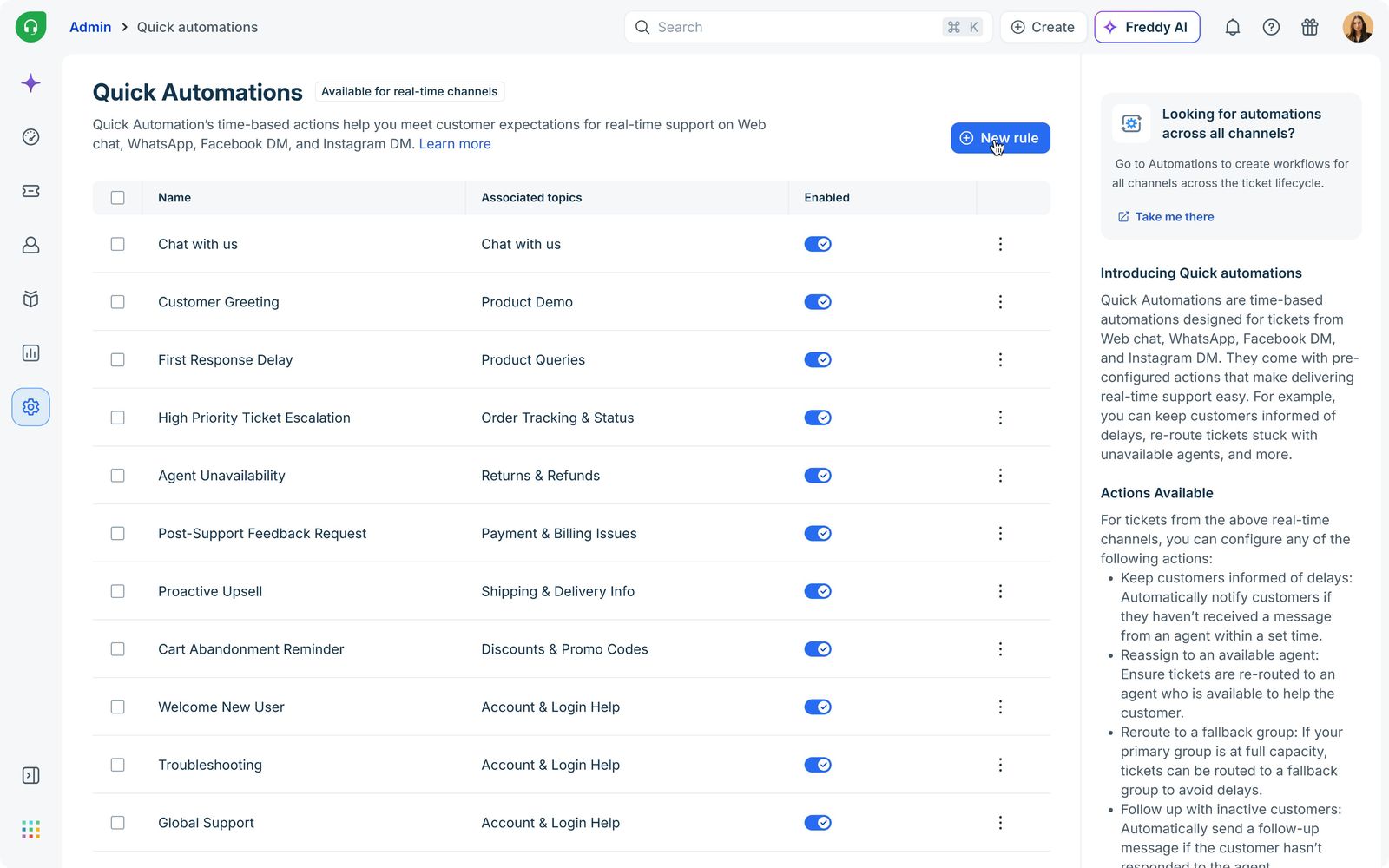Click the Freshdesk headset logo
Screen dimensions: 1389x868
click(x=30, y=27)
